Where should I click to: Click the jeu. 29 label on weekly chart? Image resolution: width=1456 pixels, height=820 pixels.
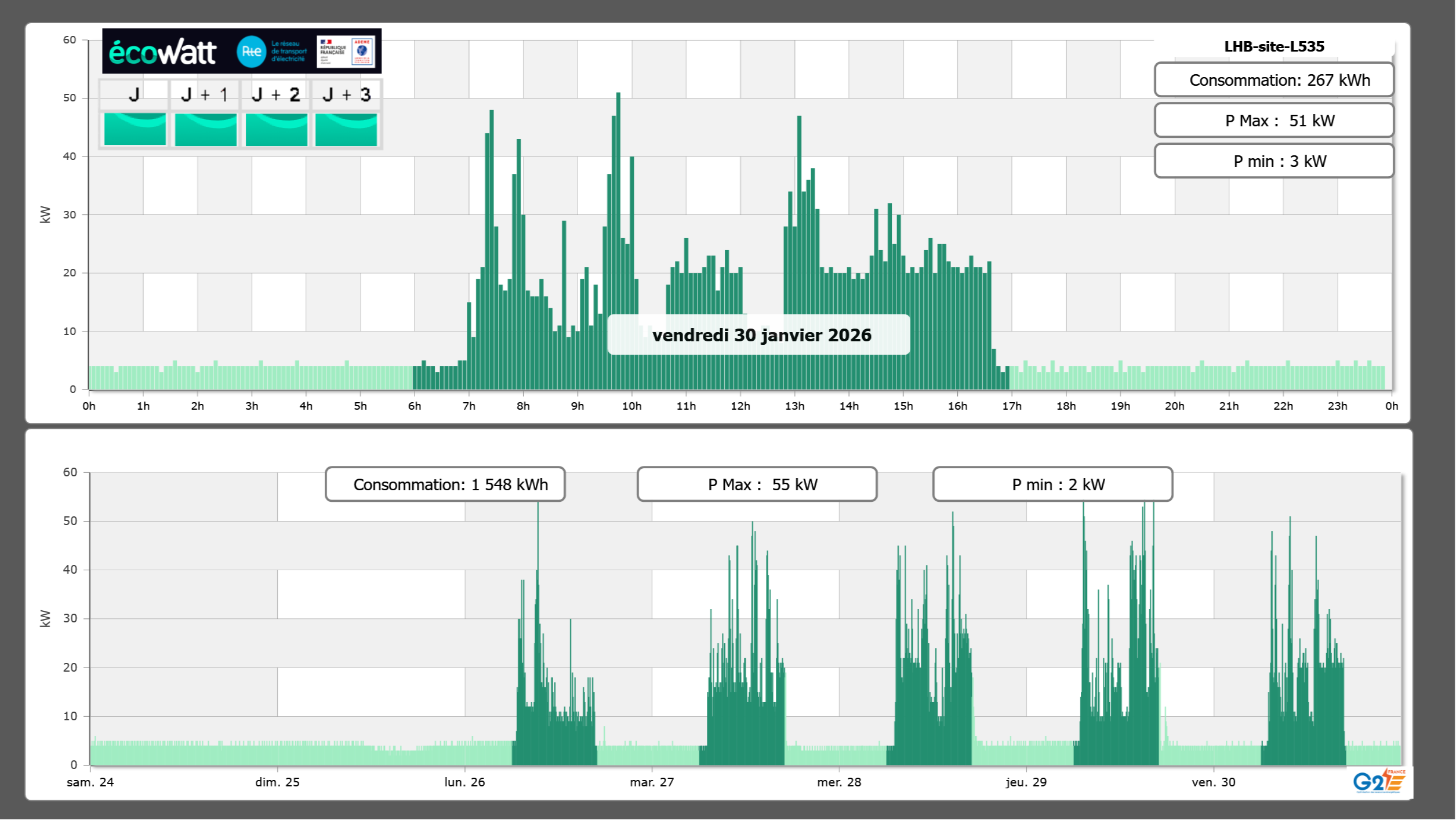[1026, 782]
